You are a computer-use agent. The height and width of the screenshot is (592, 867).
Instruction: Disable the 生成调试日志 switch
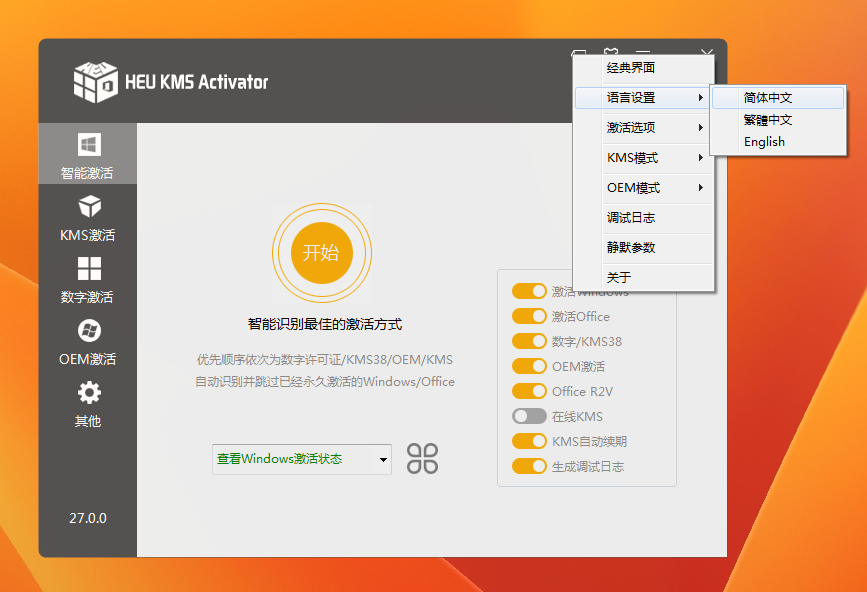529,467
